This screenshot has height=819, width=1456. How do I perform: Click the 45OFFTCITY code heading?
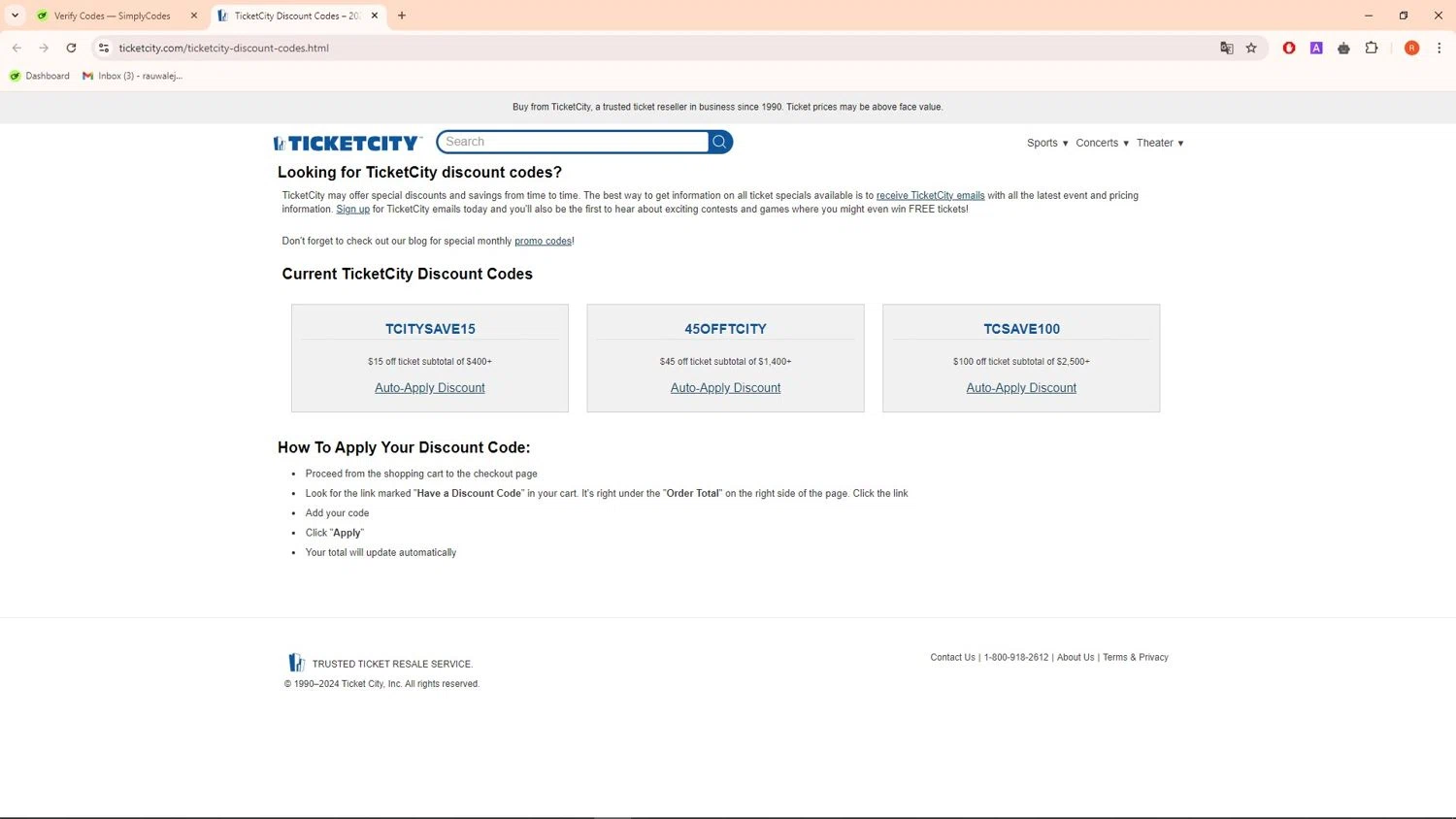pyautogui.click(x=725, y=329)
